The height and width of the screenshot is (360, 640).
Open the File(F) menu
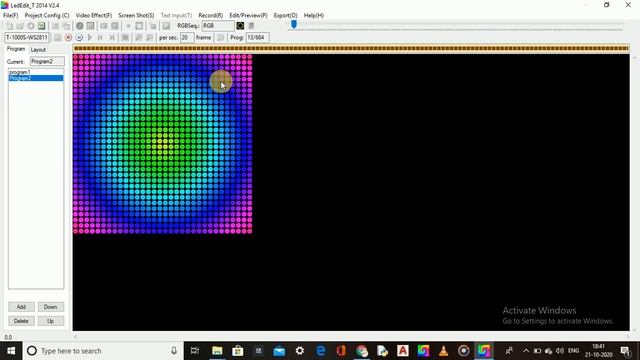tap(11, 15)
